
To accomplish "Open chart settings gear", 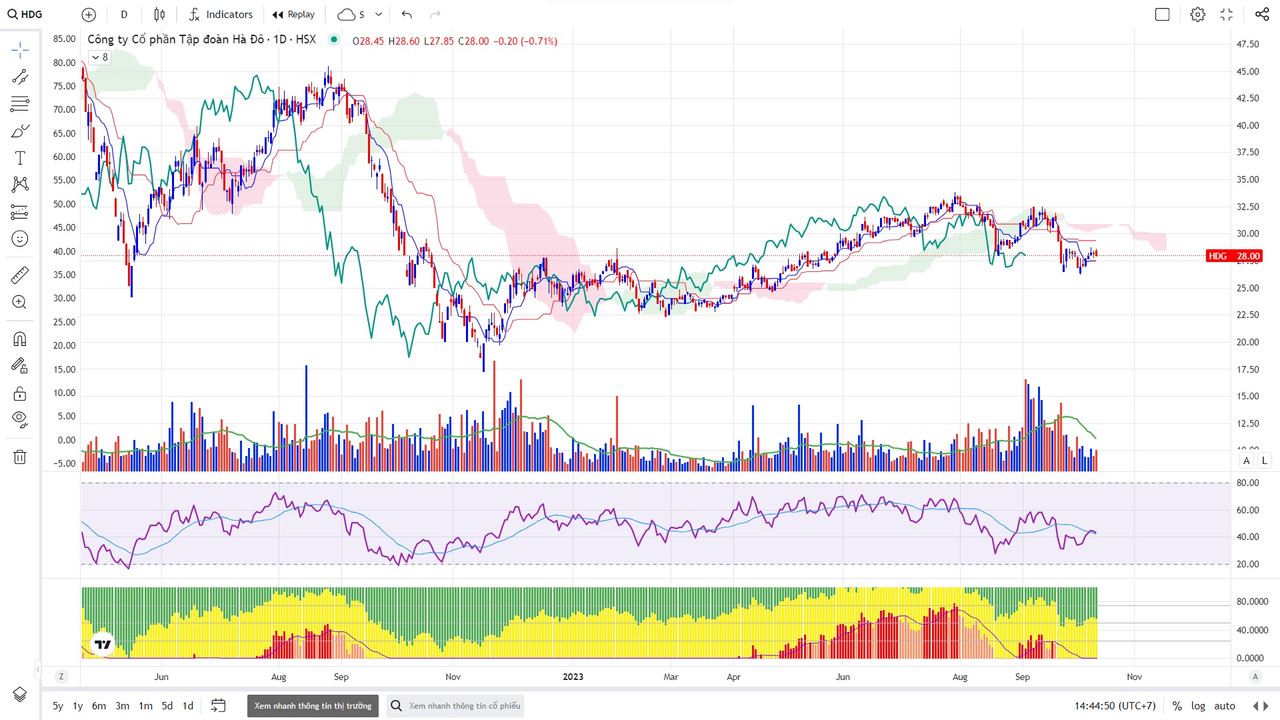I will pyautogui.click(x=1198, y=15).
